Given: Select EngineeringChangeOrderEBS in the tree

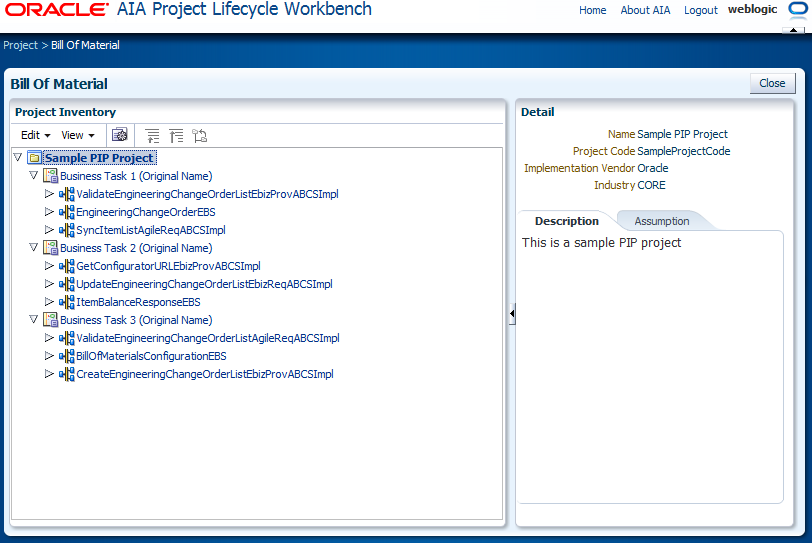Looking at the screenshot, I should click(146, 212).
